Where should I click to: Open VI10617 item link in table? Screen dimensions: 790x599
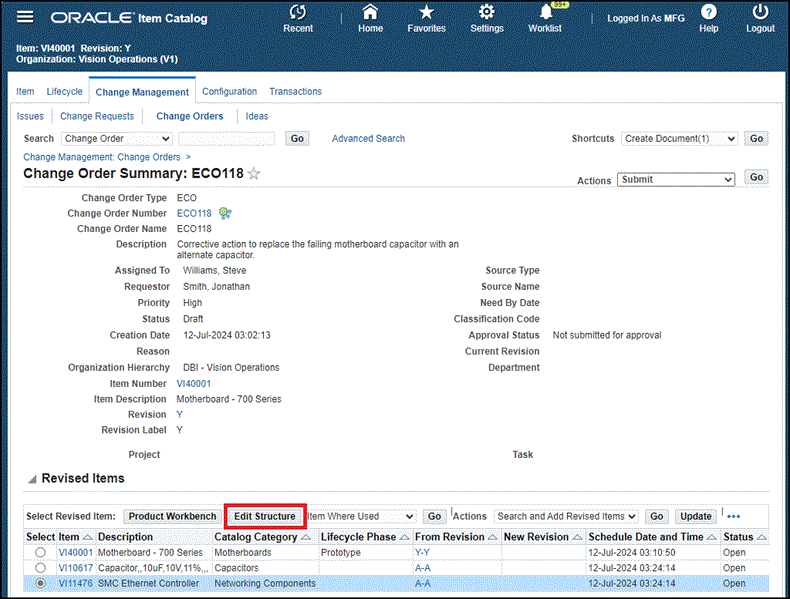pyautogui.click(x=76, y=568)
